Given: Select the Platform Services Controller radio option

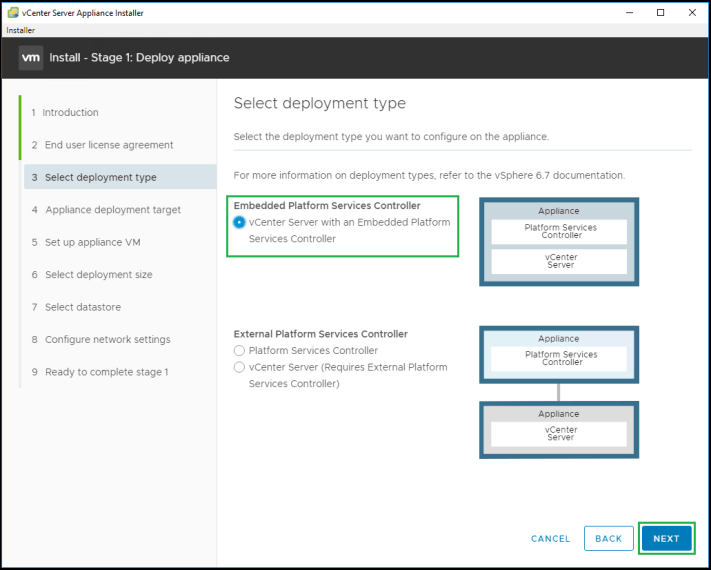Looking at the screenshot, I should click(239, 351).
